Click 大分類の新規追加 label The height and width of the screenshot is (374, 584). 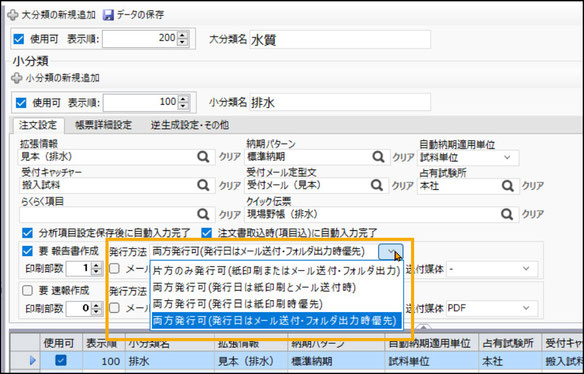pos(59,15)
